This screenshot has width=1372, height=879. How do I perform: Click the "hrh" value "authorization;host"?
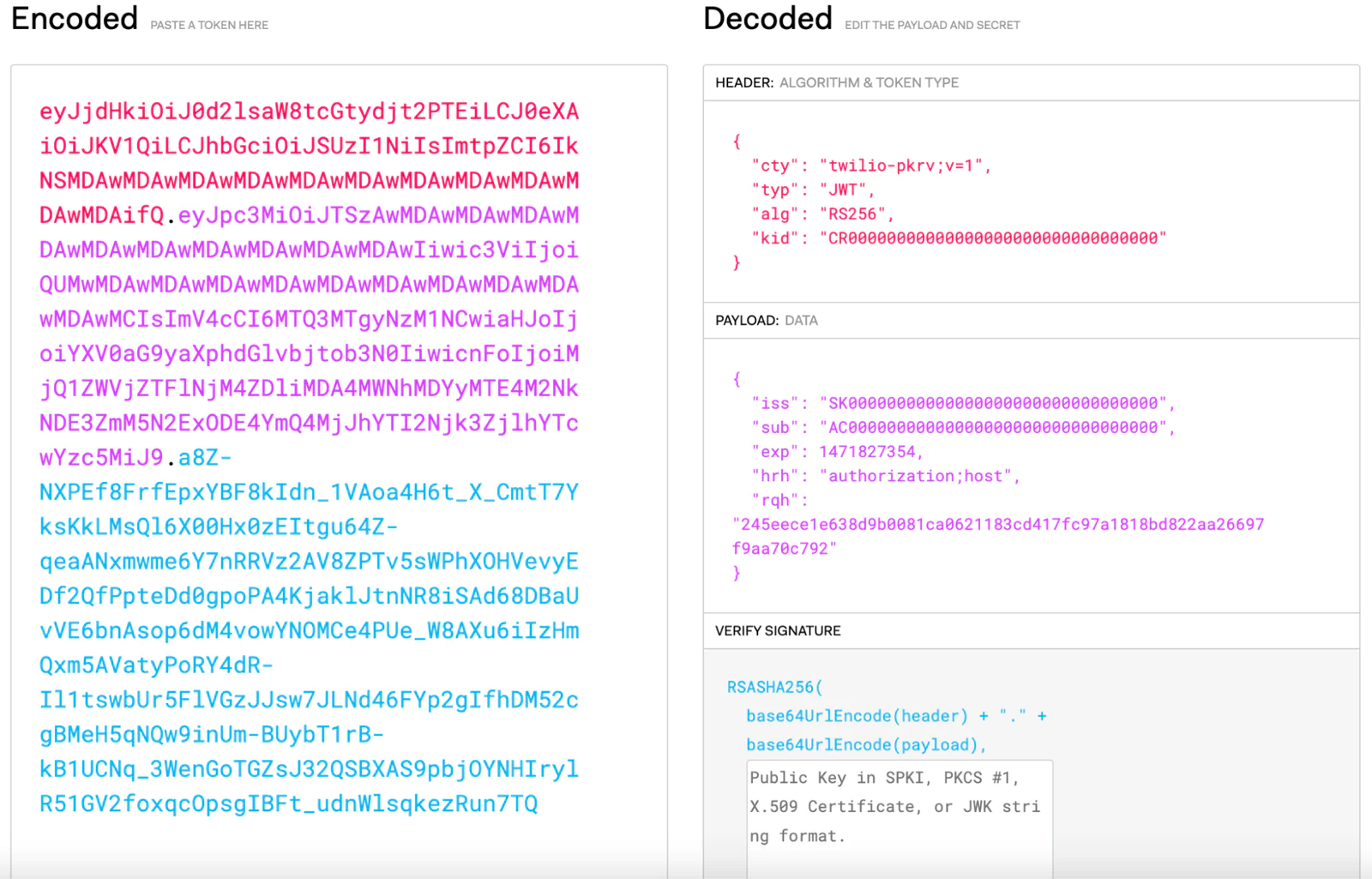click(x=915, y=475)
